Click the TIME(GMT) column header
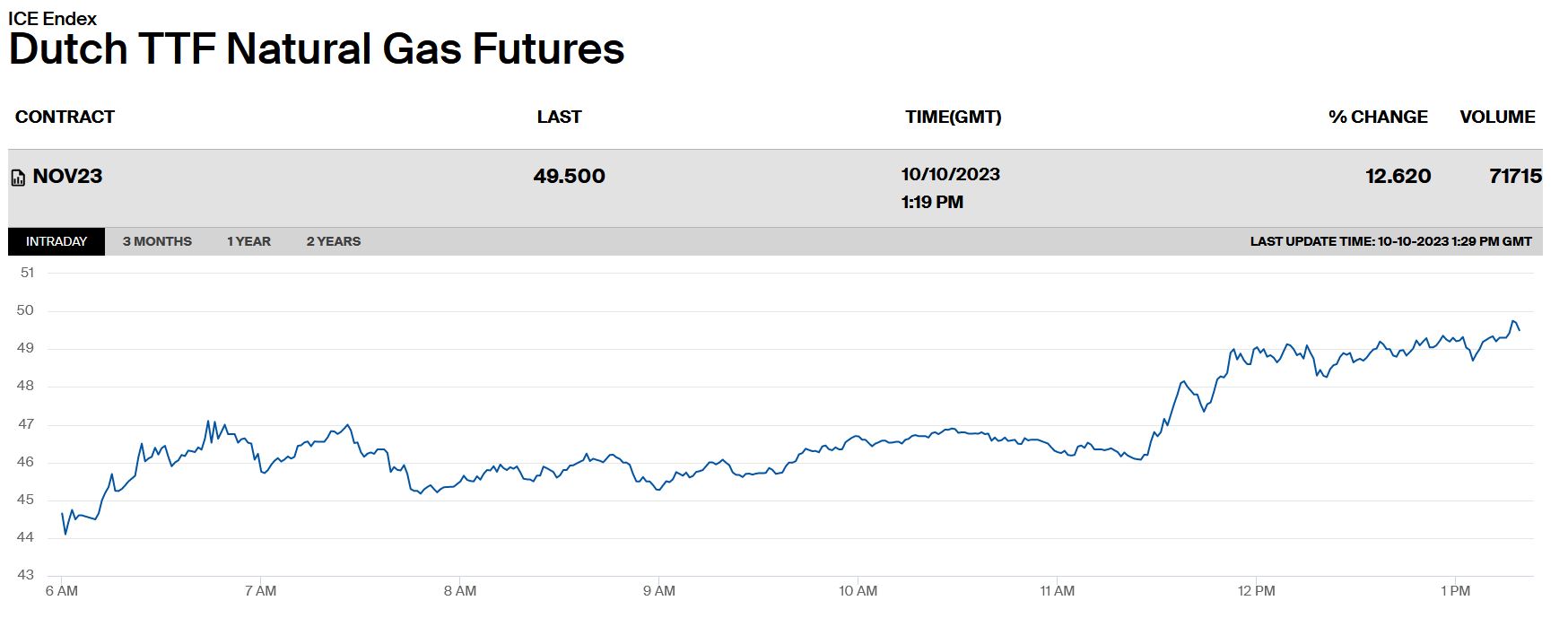Image resolution: width=1568 pixels, height=618 pixels. (x=953, y=117)
